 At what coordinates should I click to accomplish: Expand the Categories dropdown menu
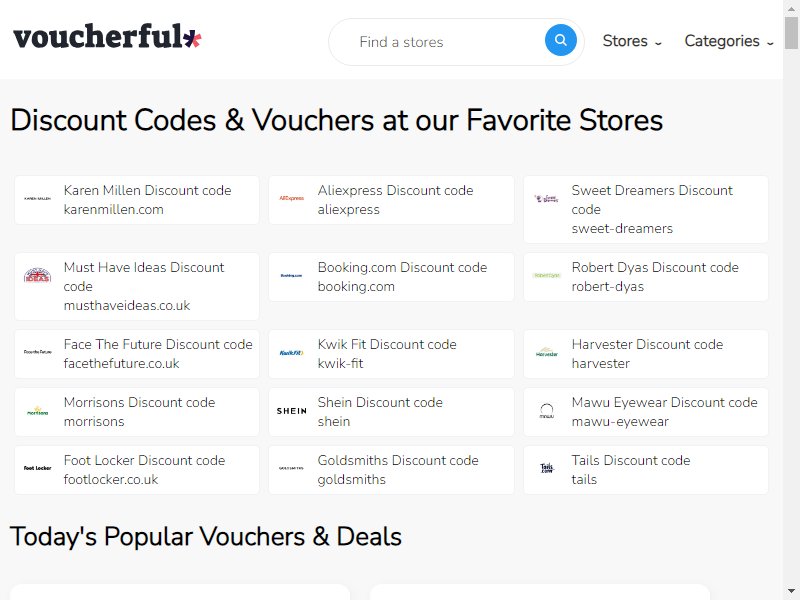click(729, 41)
